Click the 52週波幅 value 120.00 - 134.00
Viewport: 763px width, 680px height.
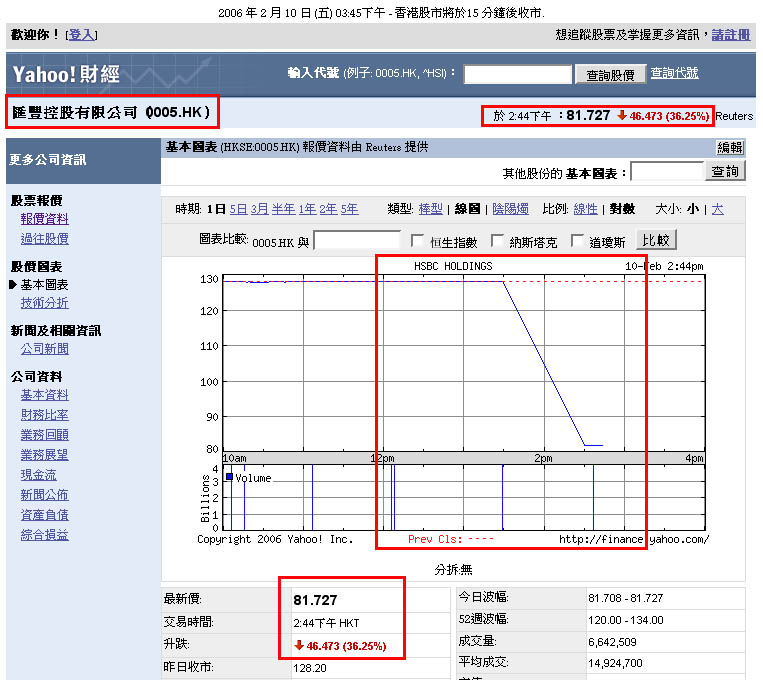[626, 620]
